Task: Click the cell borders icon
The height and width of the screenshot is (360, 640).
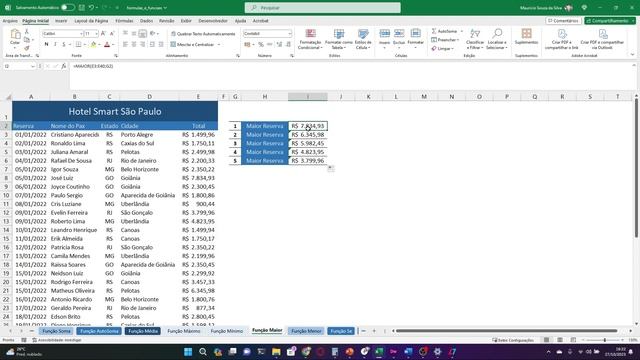Action: (x=78, y=44)
